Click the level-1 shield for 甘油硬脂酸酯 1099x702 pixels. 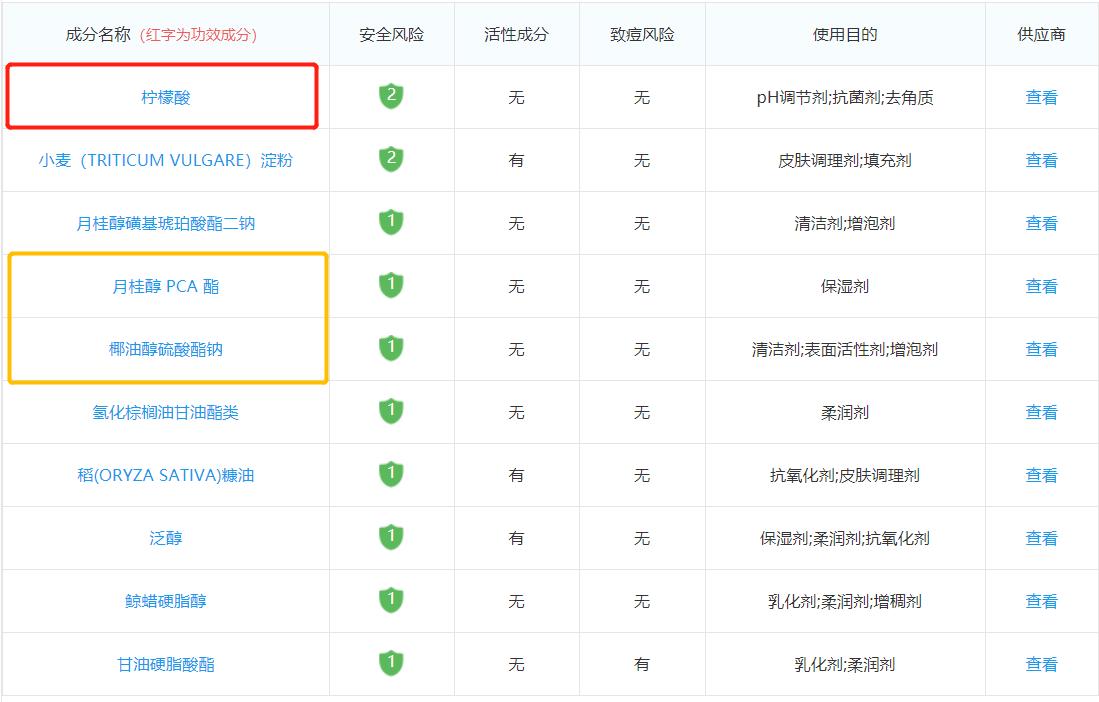(393, 664)
